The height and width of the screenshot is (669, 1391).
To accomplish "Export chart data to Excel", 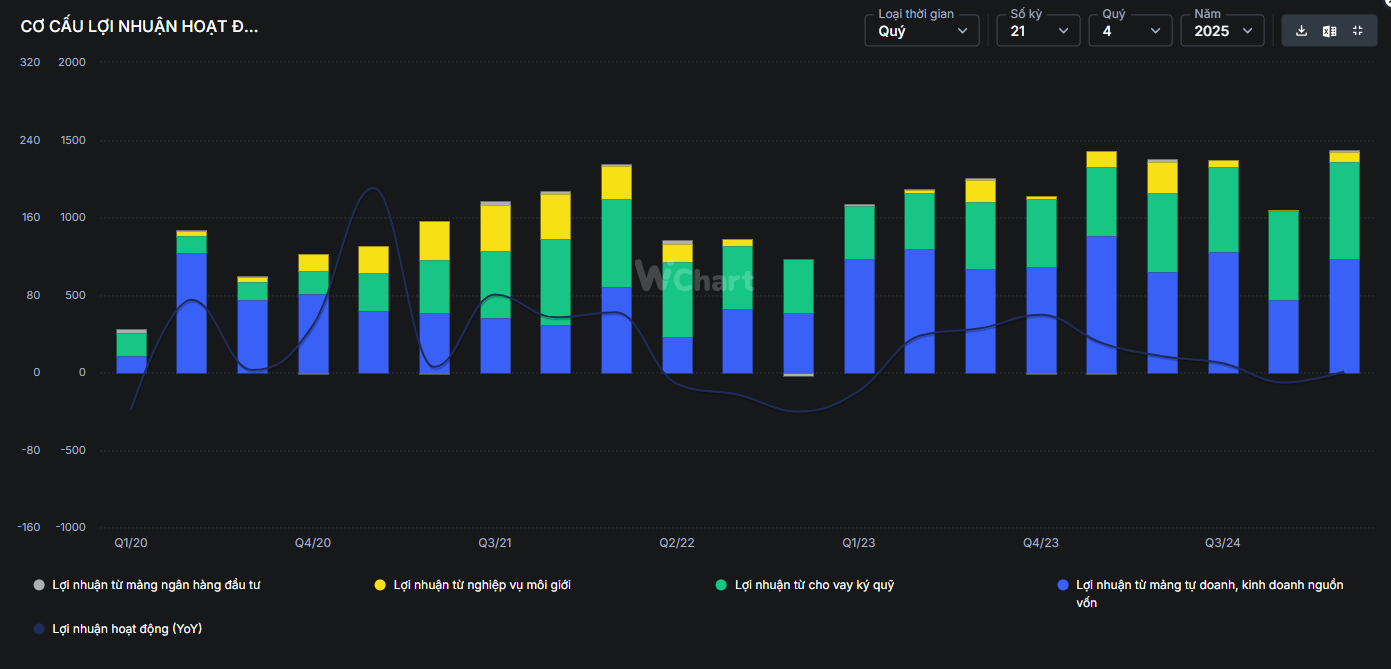I will [x=1329, y=31].
